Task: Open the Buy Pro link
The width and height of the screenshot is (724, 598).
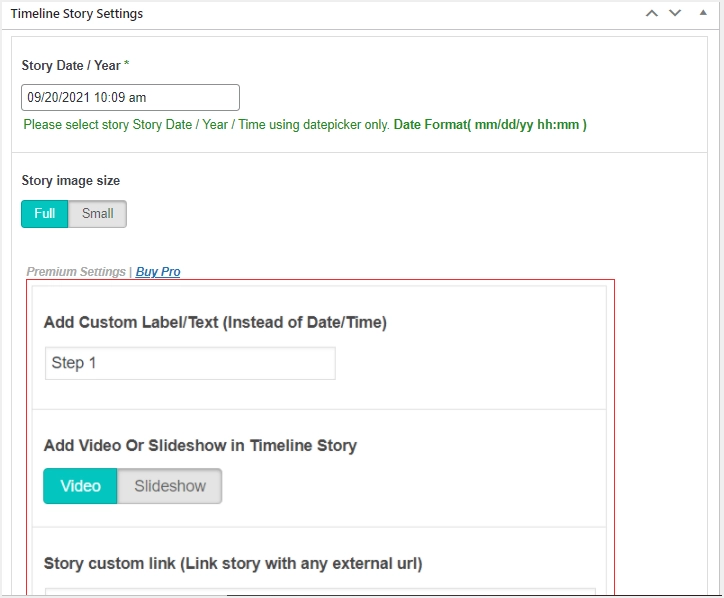Action: coord(158,272)
